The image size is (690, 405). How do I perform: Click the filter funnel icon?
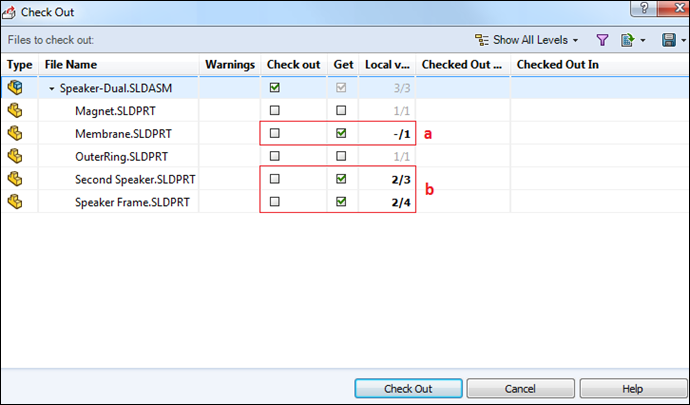tap(602, 40)
